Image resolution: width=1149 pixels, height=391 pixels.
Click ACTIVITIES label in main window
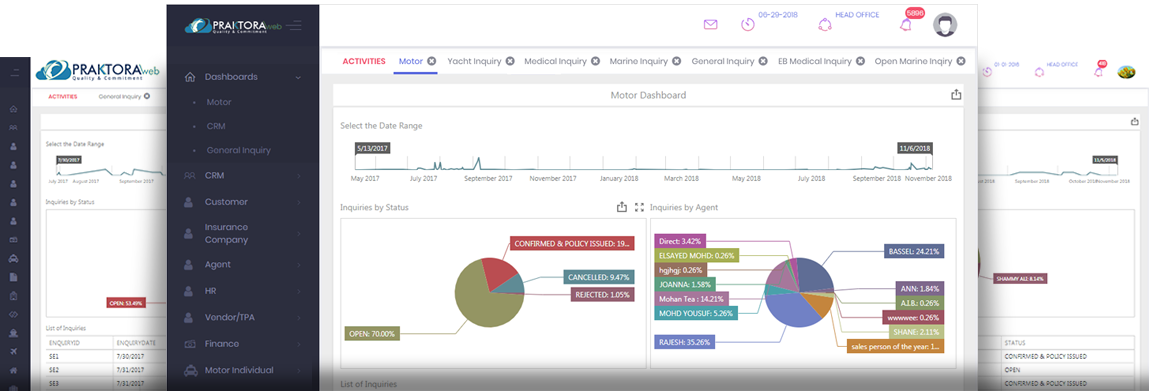(x=364, y=62)
